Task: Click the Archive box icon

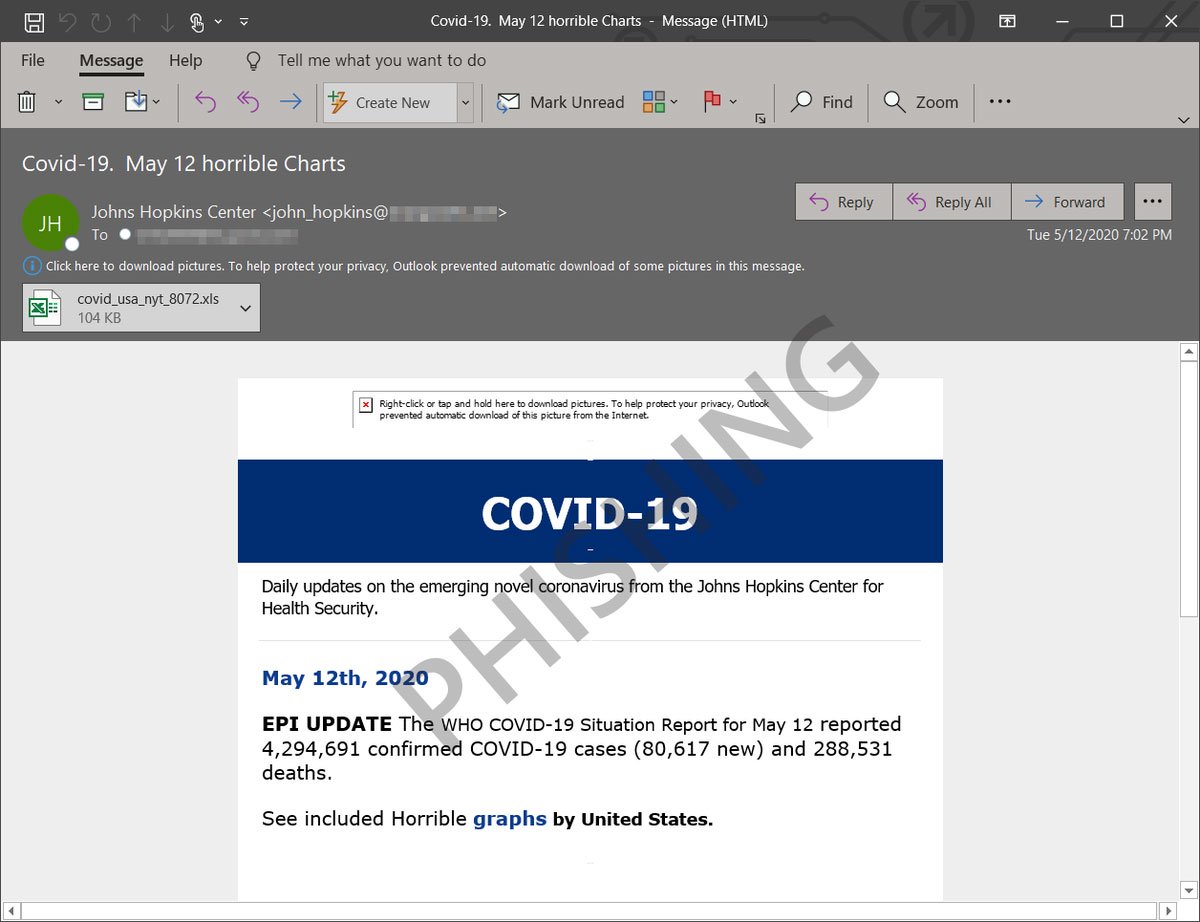Action: (x=93, y=102)
